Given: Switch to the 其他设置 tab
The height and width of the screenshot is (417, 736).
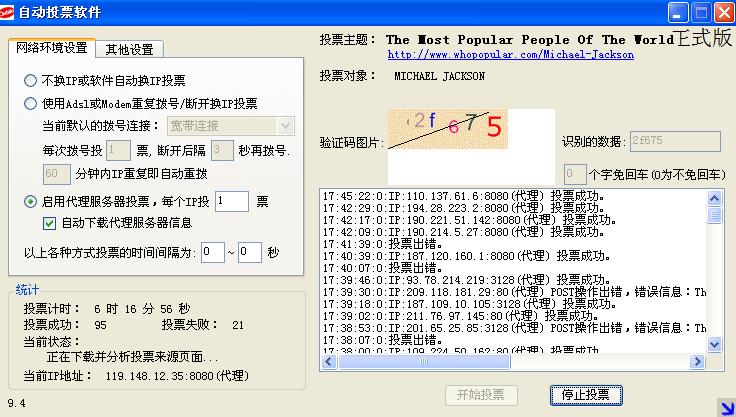Looking at the screenshot, I should pos(129,49).
